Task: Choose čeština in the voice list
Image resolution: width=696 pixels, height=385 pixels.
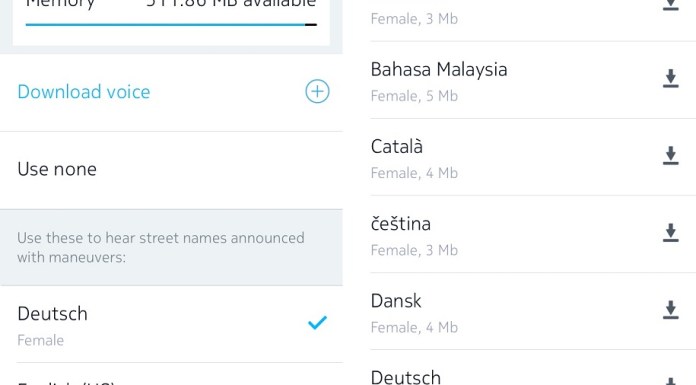Action: tap(533, 234)
